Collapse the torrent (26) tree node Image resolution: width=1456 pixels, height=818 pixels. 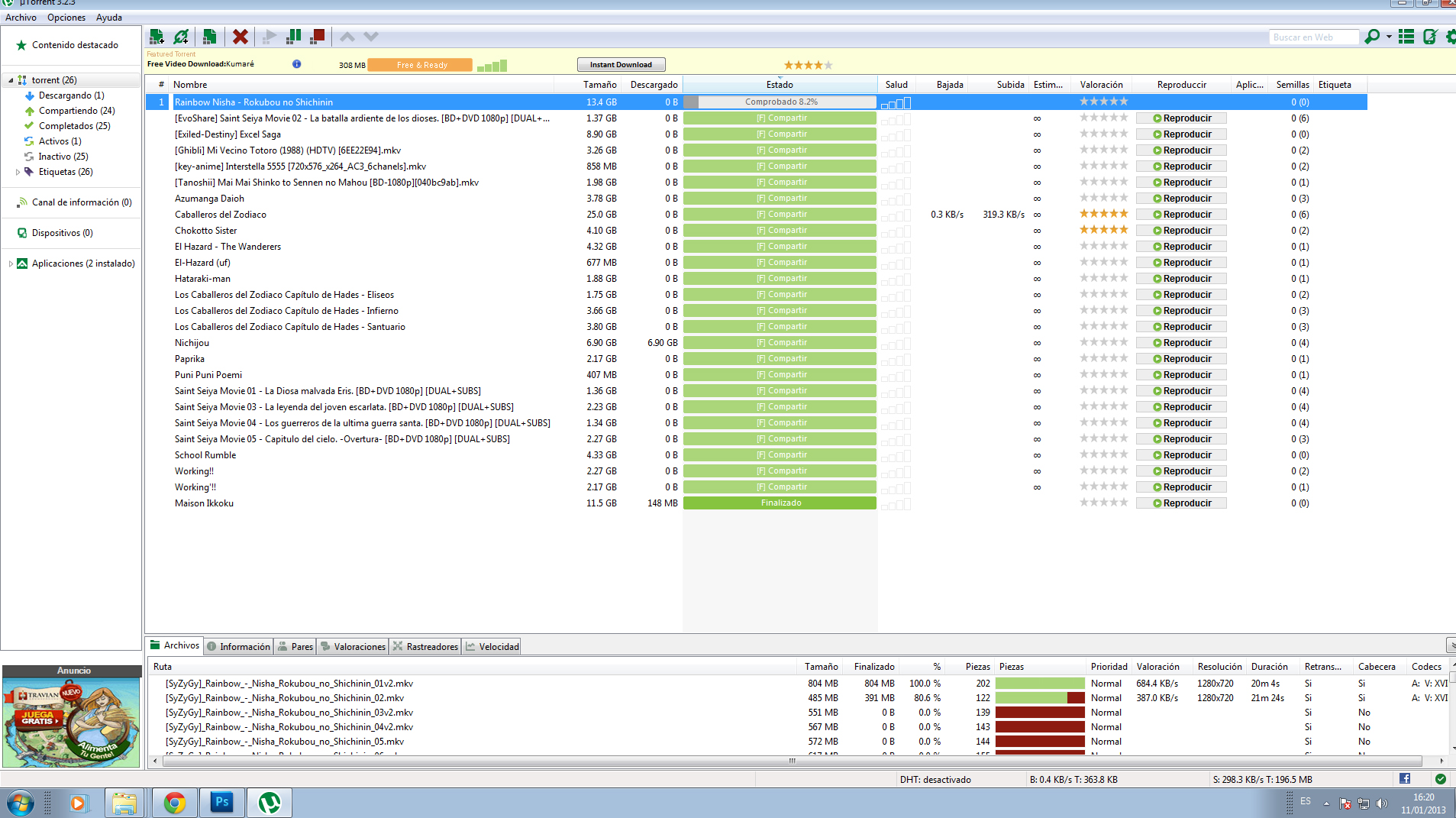tap(11, 80)
